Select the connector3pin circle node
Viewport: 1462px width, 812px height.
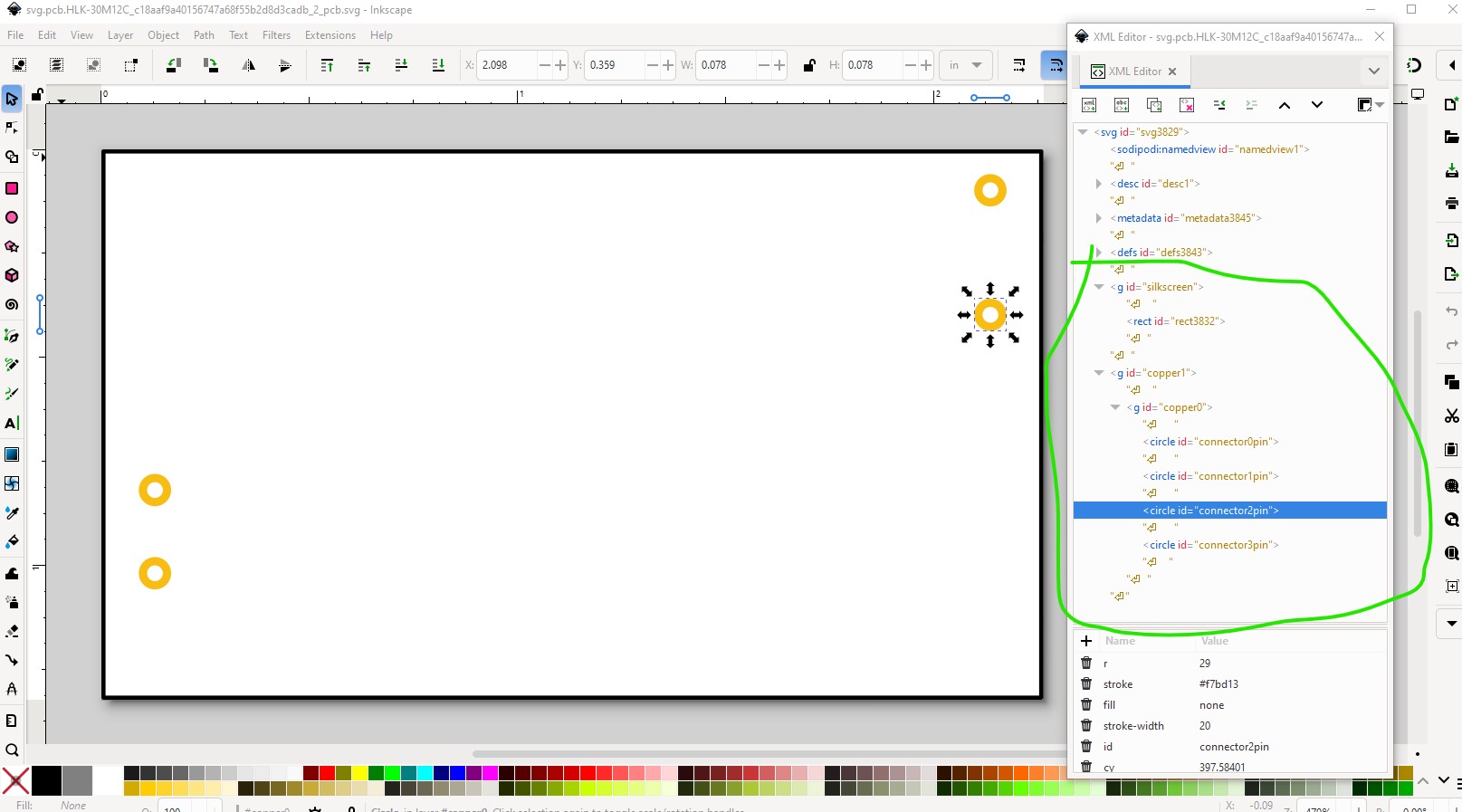pyautogui.click(x=1211, y=545)
